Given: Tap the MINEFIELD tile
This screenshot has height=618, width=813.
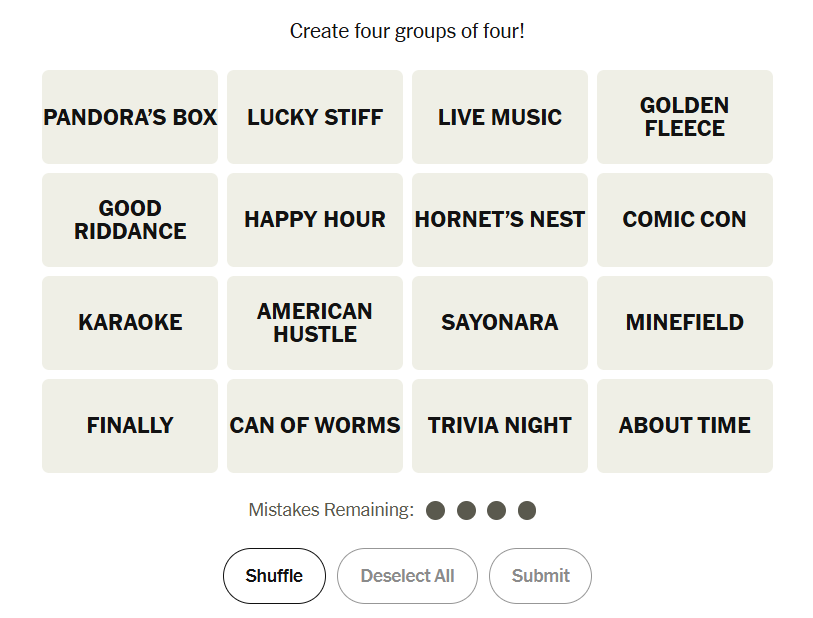Looking at the screenshot, I should point(685,323).
